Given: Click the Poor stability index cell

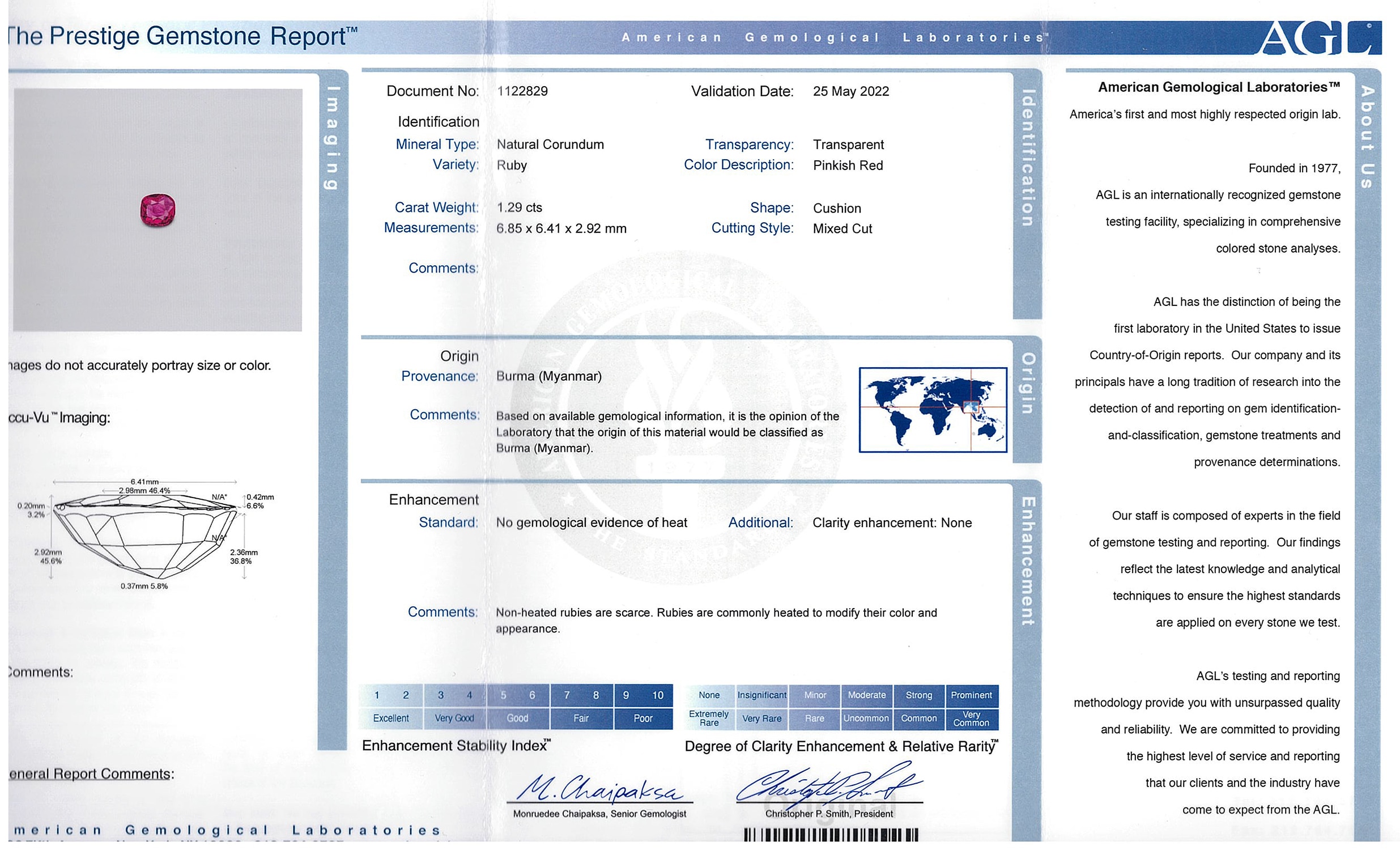Looking at the screenshot, I should click(x=642, y=718).
